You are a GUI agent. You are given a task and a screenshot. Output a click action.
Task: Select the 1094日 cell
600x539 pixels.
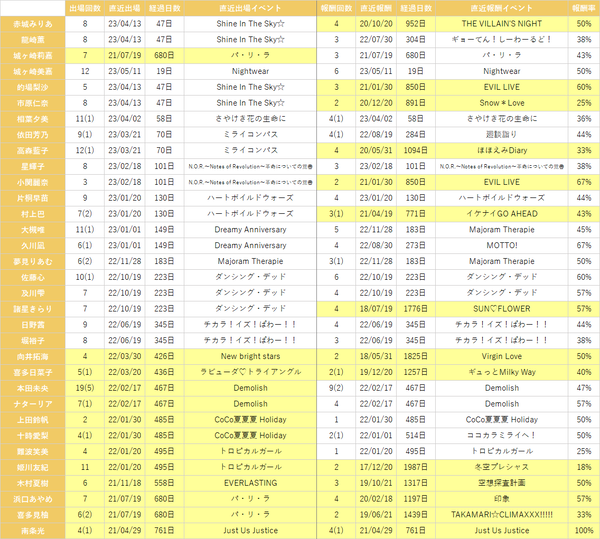point(416,151)
